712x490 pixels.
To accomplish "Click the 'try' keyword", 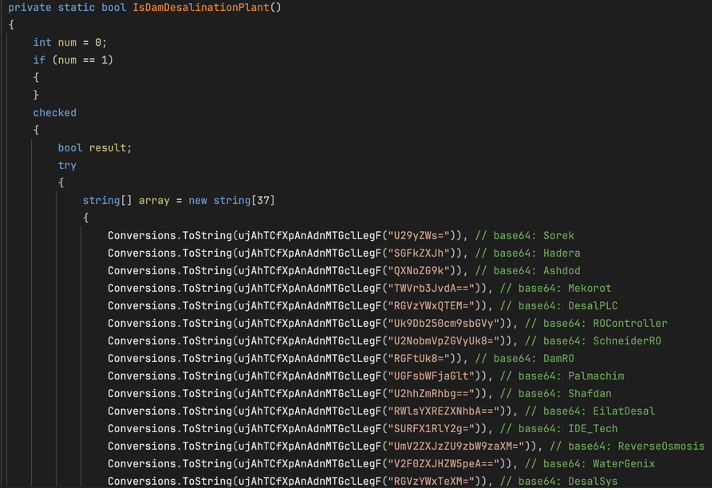I will (67, 165).
